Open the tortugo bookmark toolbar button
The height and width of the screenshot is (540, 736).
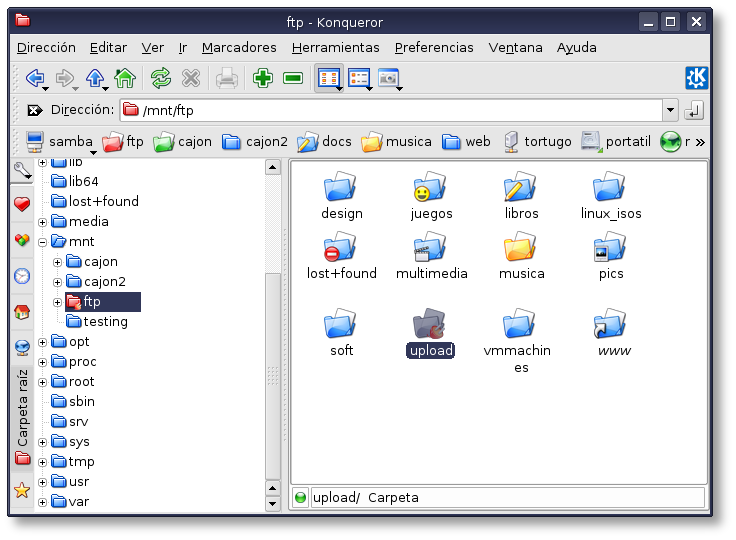[x=537, y=141]
